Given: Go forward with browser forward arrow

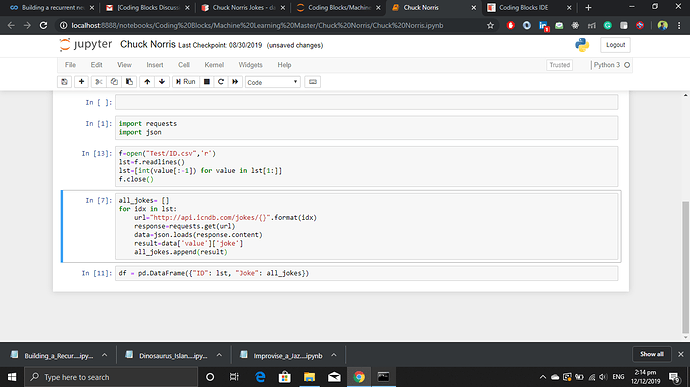Looking at the screenshot, I should pos(27,26).
